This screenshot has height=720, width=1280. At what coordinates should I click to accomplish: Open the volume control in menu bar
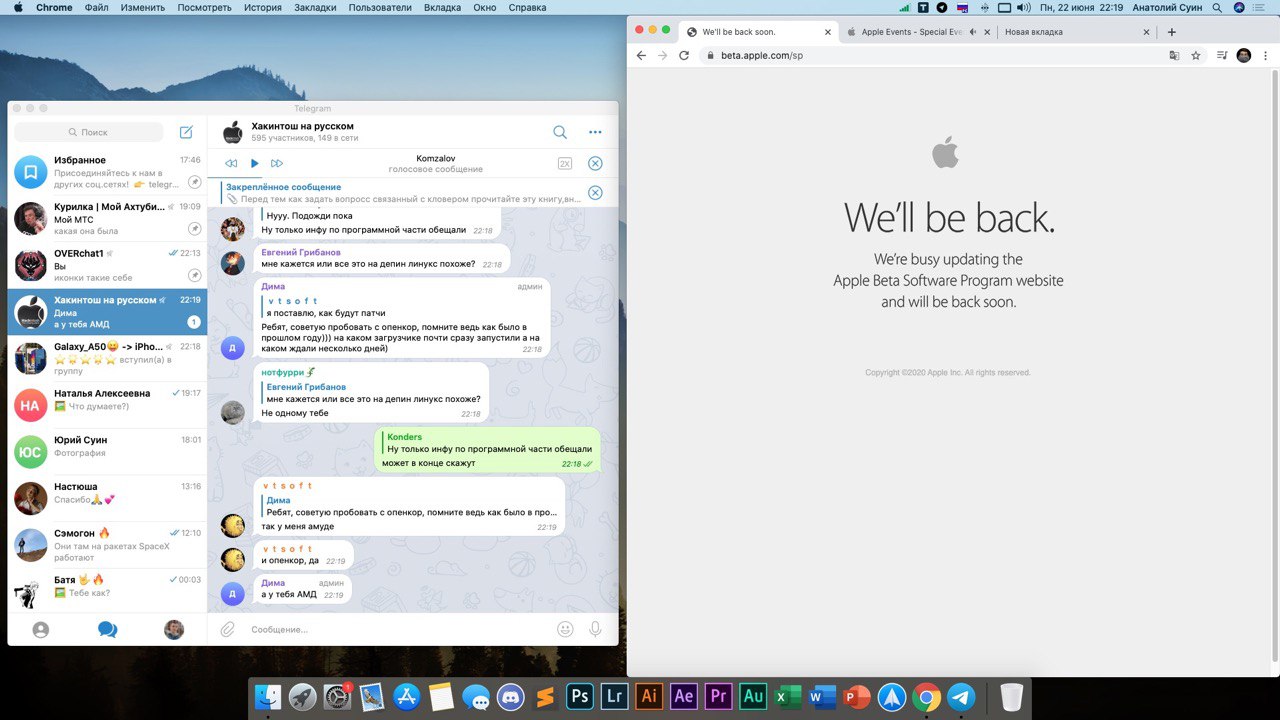[x=1024, y=7]
